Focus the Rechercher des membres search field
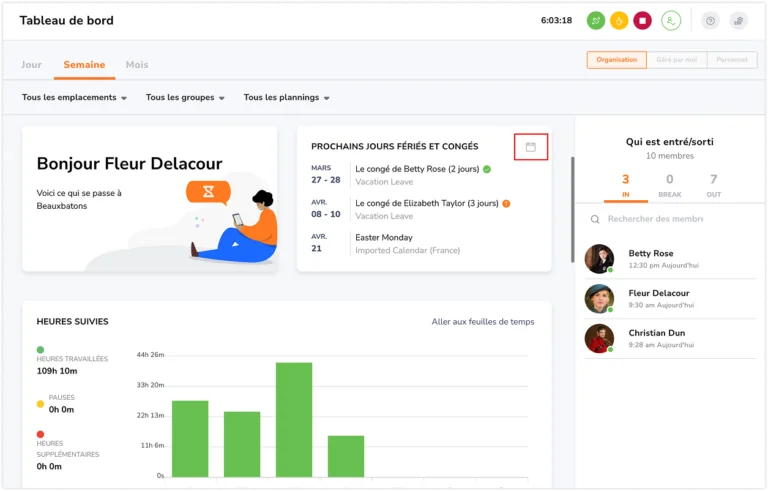 point(655,219)
